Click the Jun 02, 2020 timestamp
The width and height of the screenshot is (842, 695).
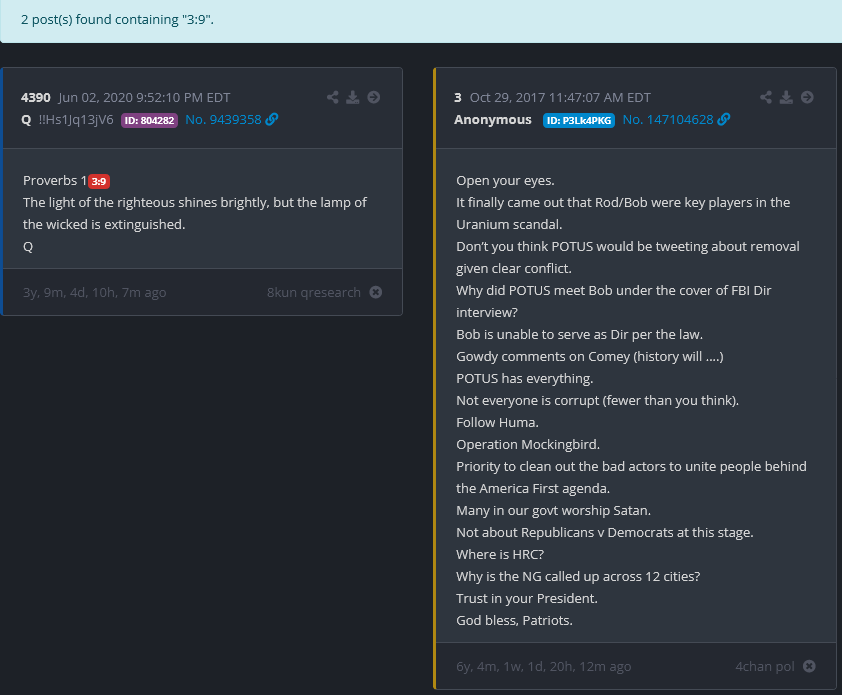click(144, 97)
